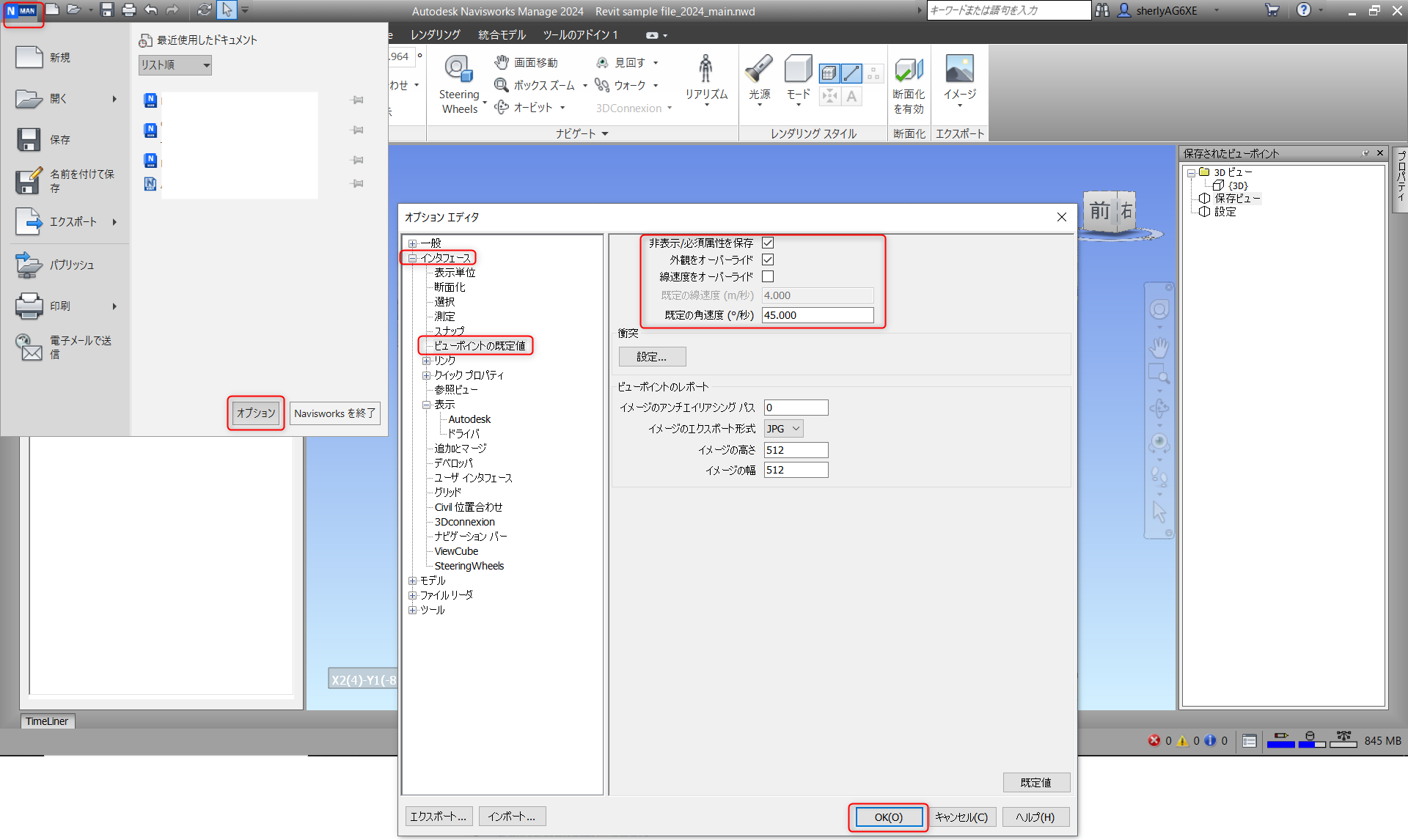Image resolution: width=1408 pixels, height=840 pixels.
Task: Open the 光源 (lighting) tool
Action: click(759, 77)
